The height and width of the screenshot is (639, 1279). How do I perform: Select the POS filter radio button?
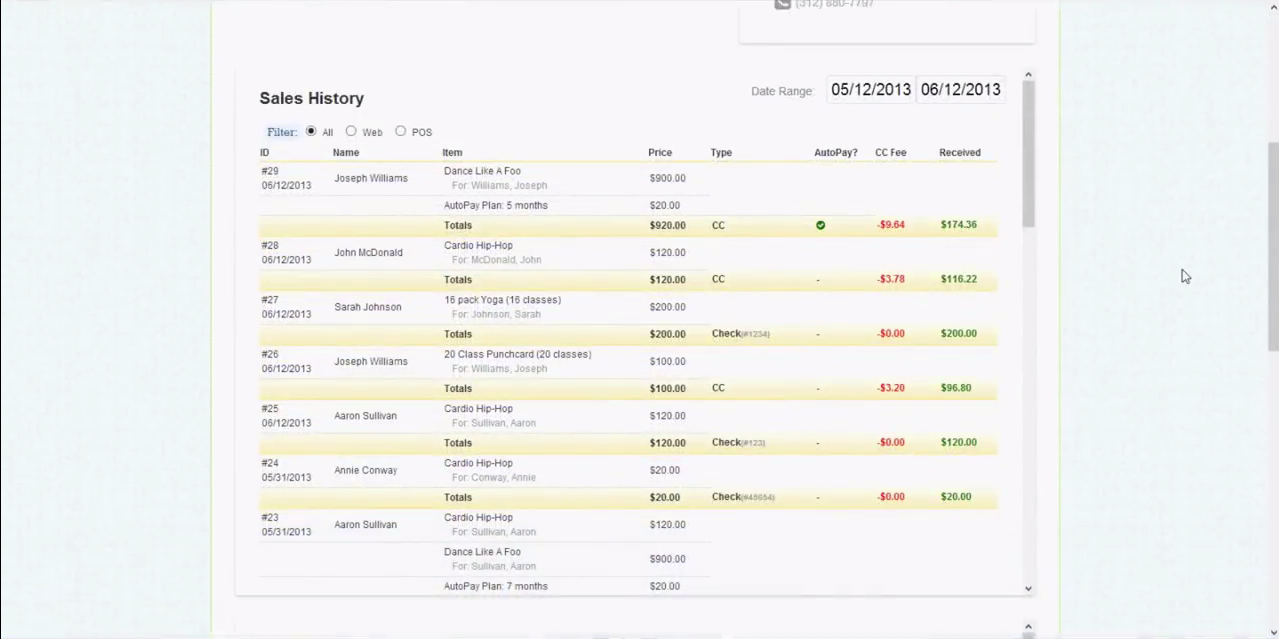400,131
